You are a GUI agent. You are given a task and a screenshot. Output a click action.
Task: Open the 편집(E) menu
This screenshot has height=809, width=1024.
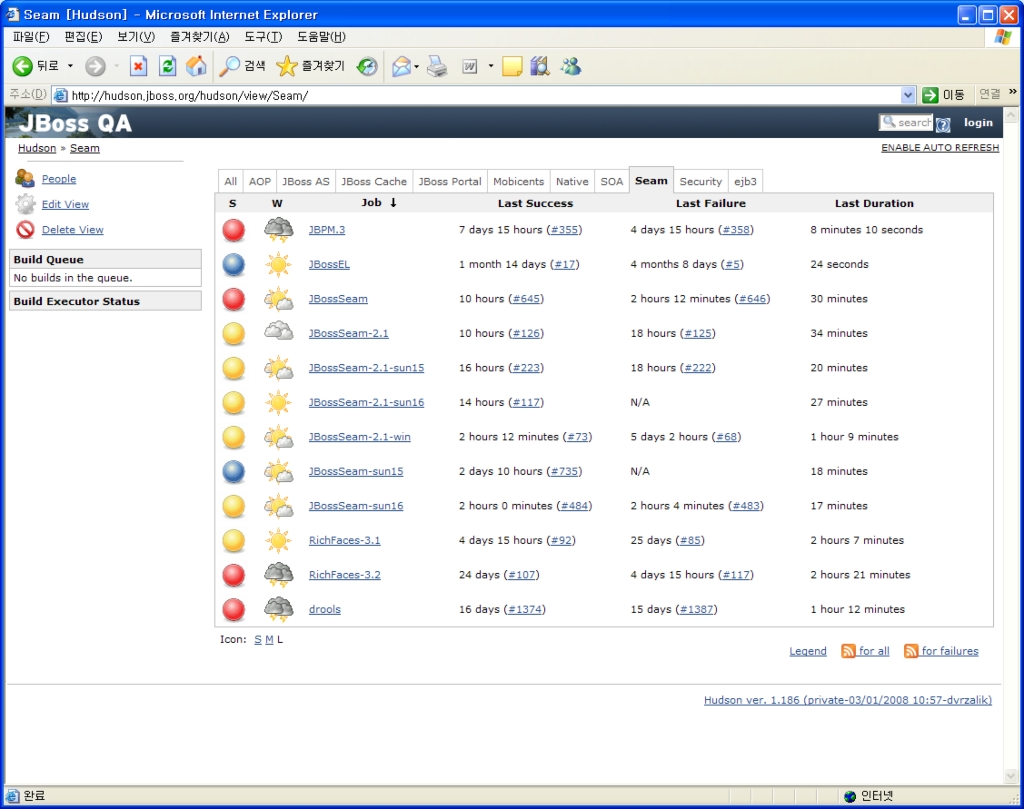click(83, 37)
